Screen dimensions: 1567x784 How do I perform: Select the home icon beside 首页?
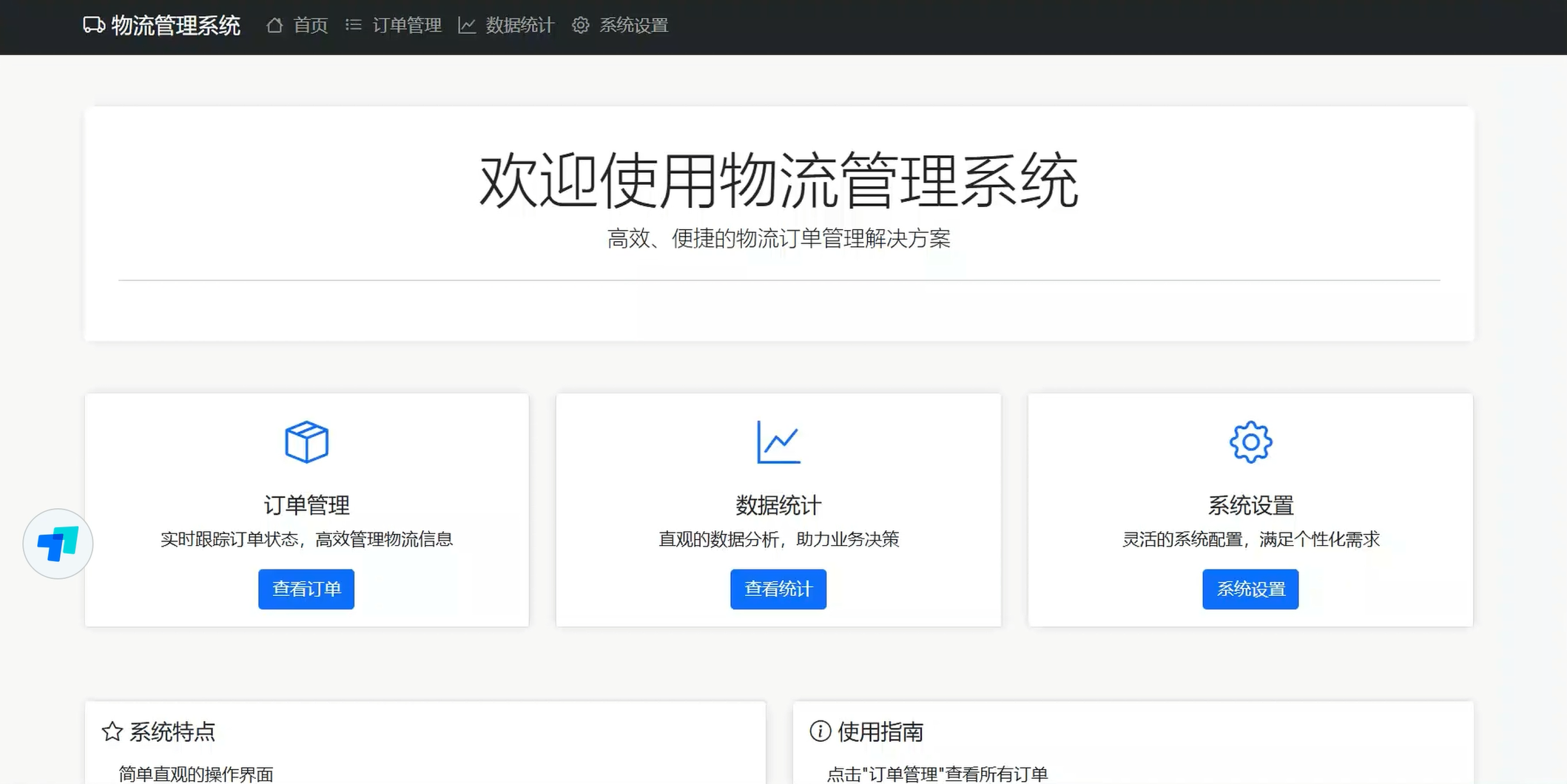pyautogui.click(x=275, y=24)
